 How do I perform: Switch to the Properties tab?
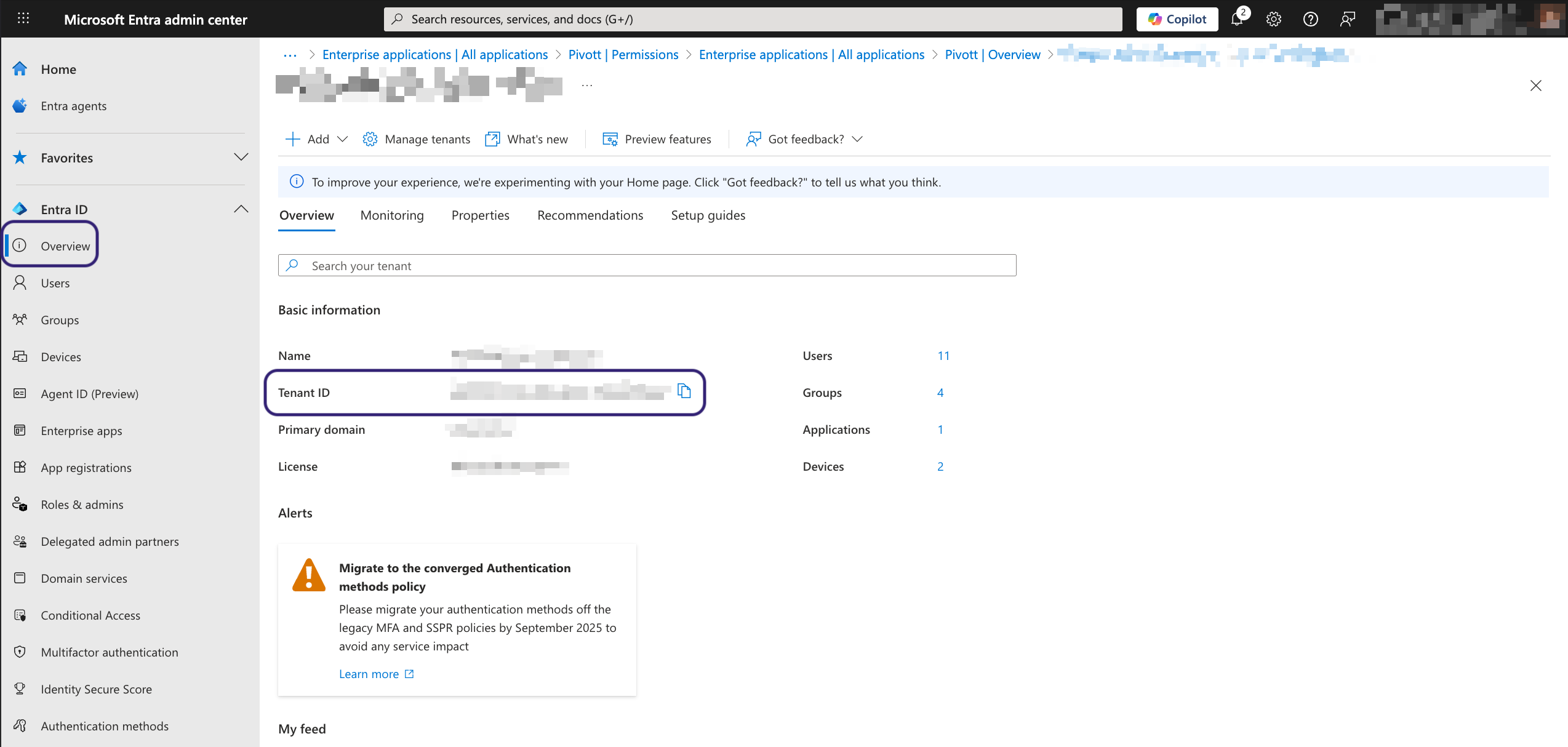click(480, 215)
